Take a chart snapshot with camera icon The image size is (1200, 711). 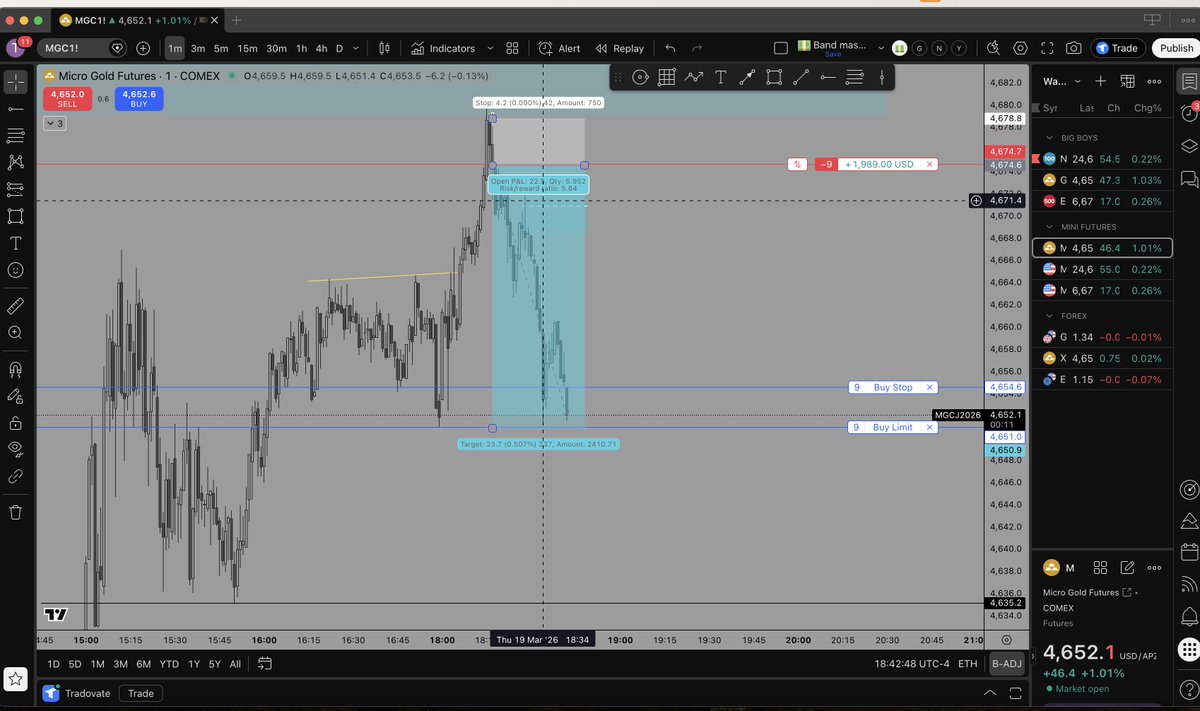click(1073, 48)
